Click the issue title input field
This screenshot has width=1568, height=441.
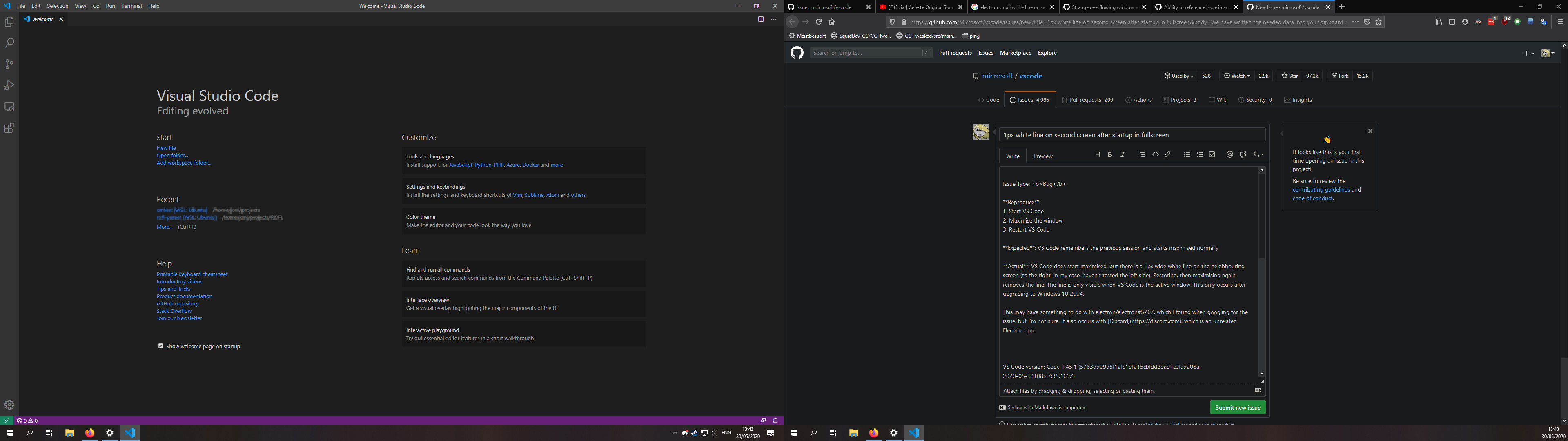click(x=1132, y=135)
